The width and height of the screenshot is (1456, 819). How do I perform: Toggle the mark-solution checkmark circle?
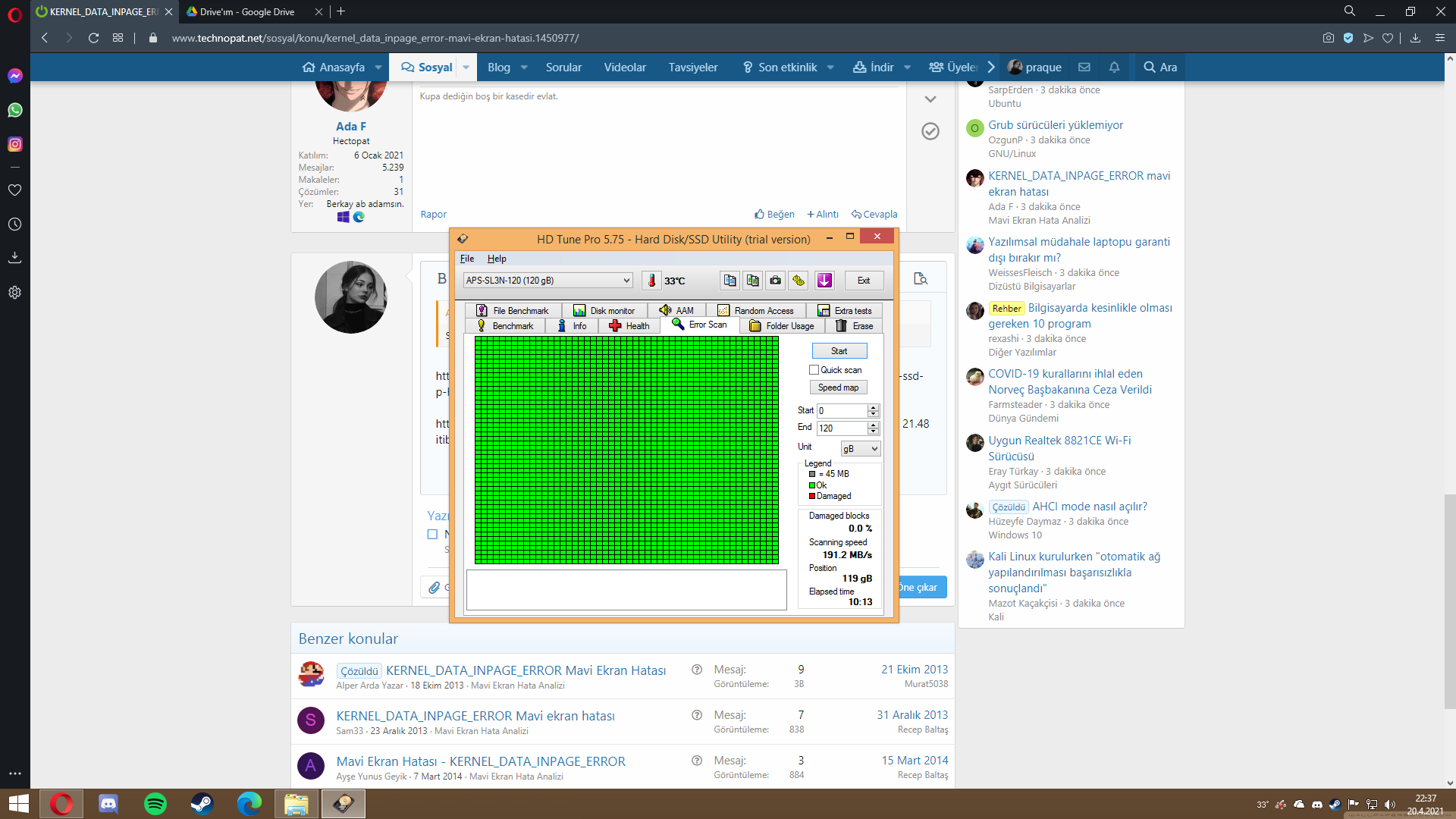[x=930, y=131]
